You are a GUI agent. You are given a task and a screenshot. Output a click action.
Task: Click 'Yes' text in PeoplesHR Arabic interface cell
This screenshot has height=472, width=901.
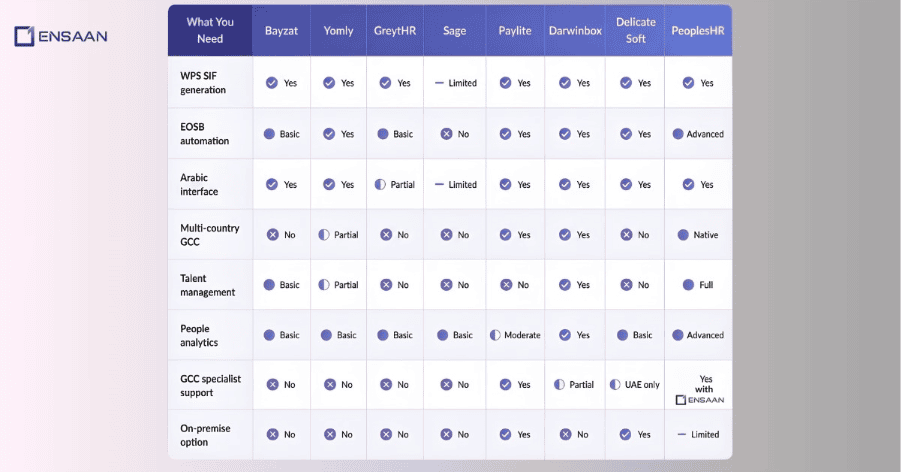coord(707,185)
